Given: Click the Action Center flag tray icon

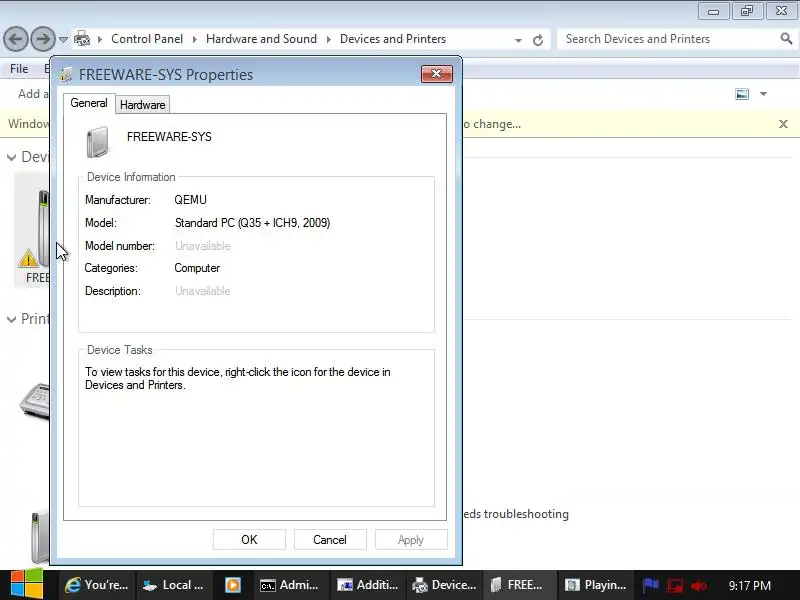Looking at the screenshot, I should 651,585.
